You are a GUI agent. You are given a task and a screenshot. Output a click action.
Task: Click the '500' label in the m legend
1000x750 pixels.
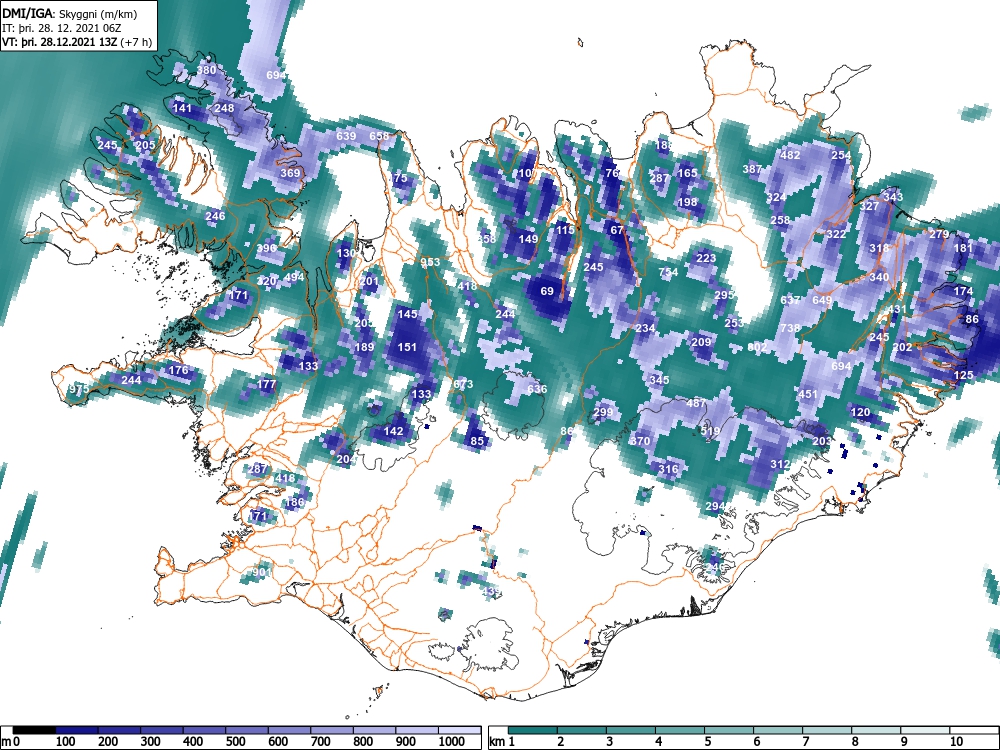coord(235,741)
